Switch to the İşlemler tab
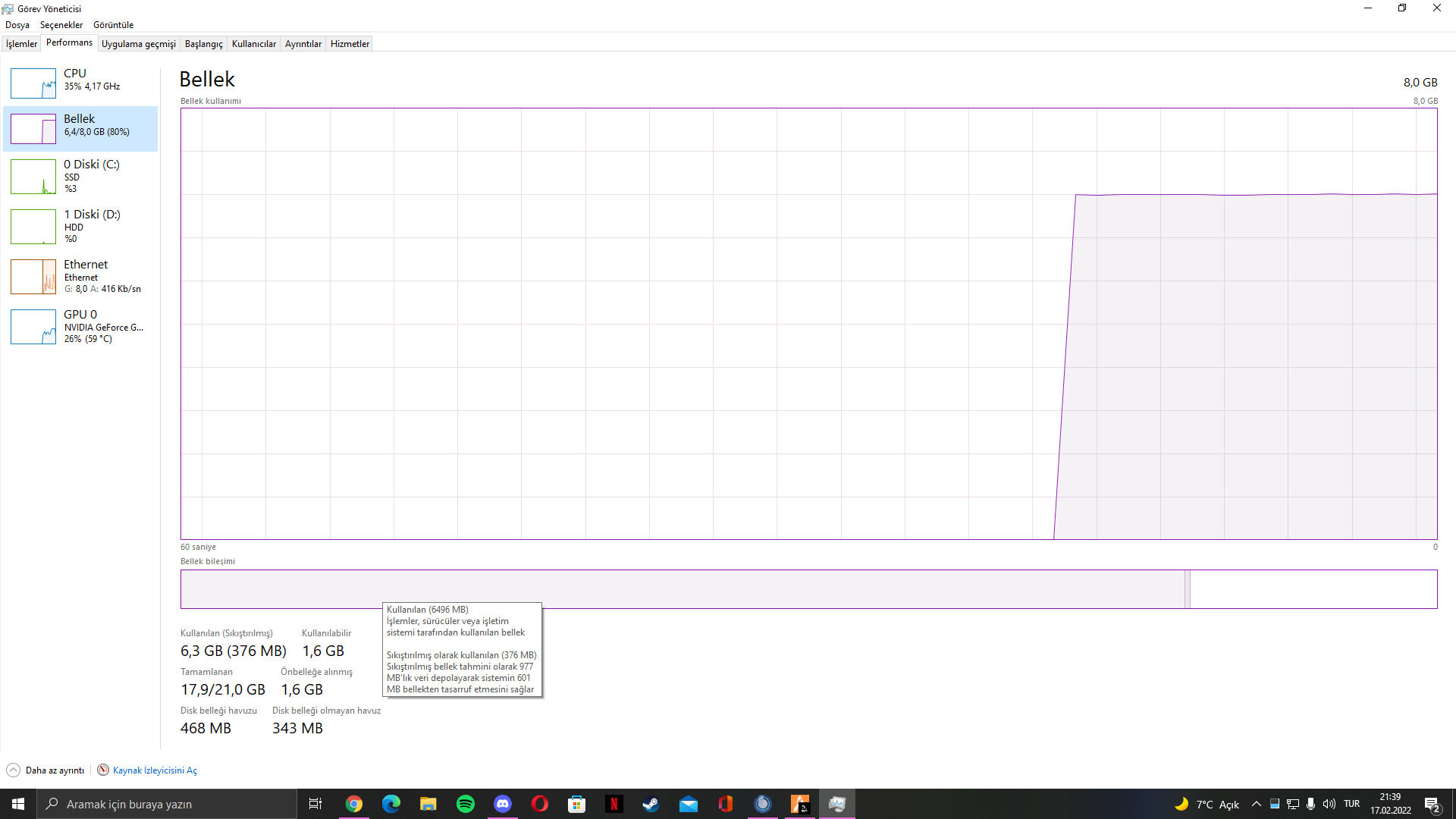The width and height of the screenshot is (1456, 819). [x=21, y=44]
